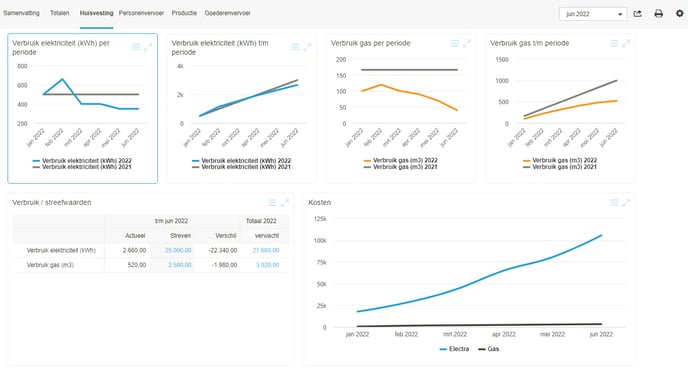This screenshot has height=387, width=688.
Task: Toggle Verbruik gas (m3) 2021 legend in gas per periode chart
Action: point(400,167)
